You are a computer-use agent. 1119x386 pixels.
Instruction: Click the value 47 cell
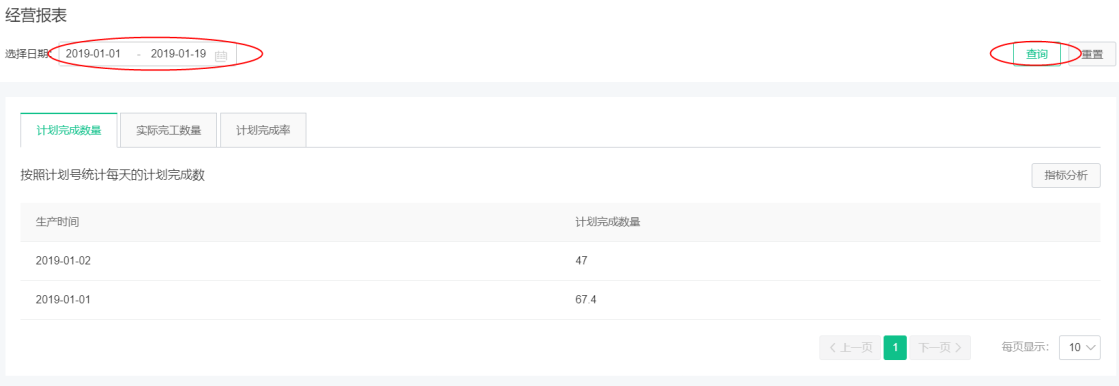coord(581,261)
